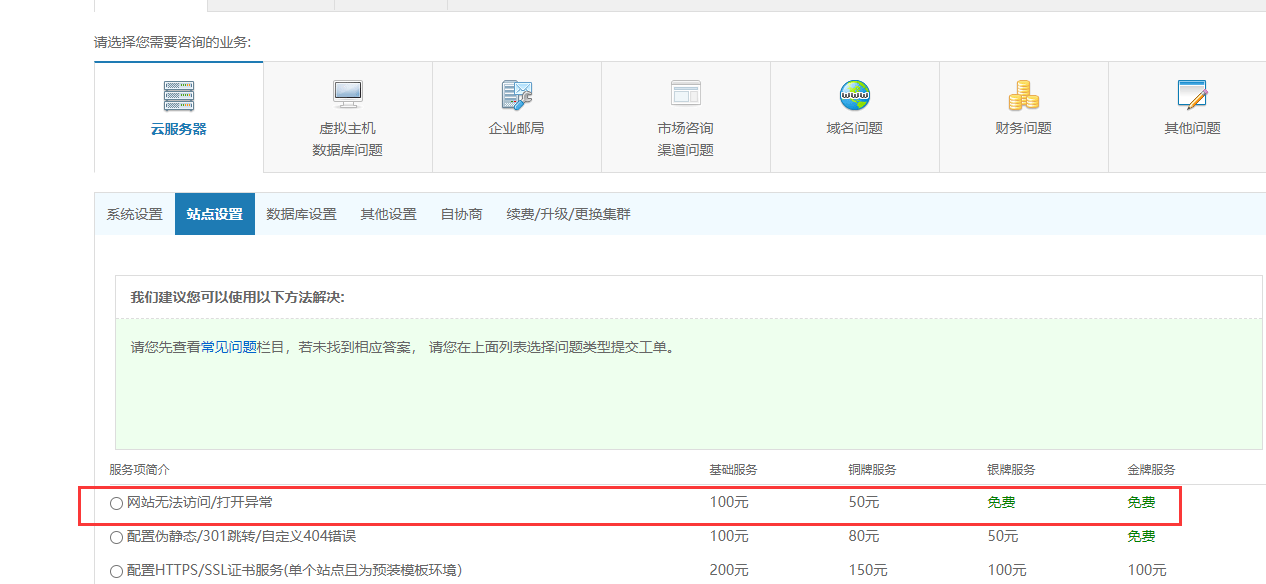
Task: Go to 续费/升级/更换集群 tab
Action: [568, 215]
